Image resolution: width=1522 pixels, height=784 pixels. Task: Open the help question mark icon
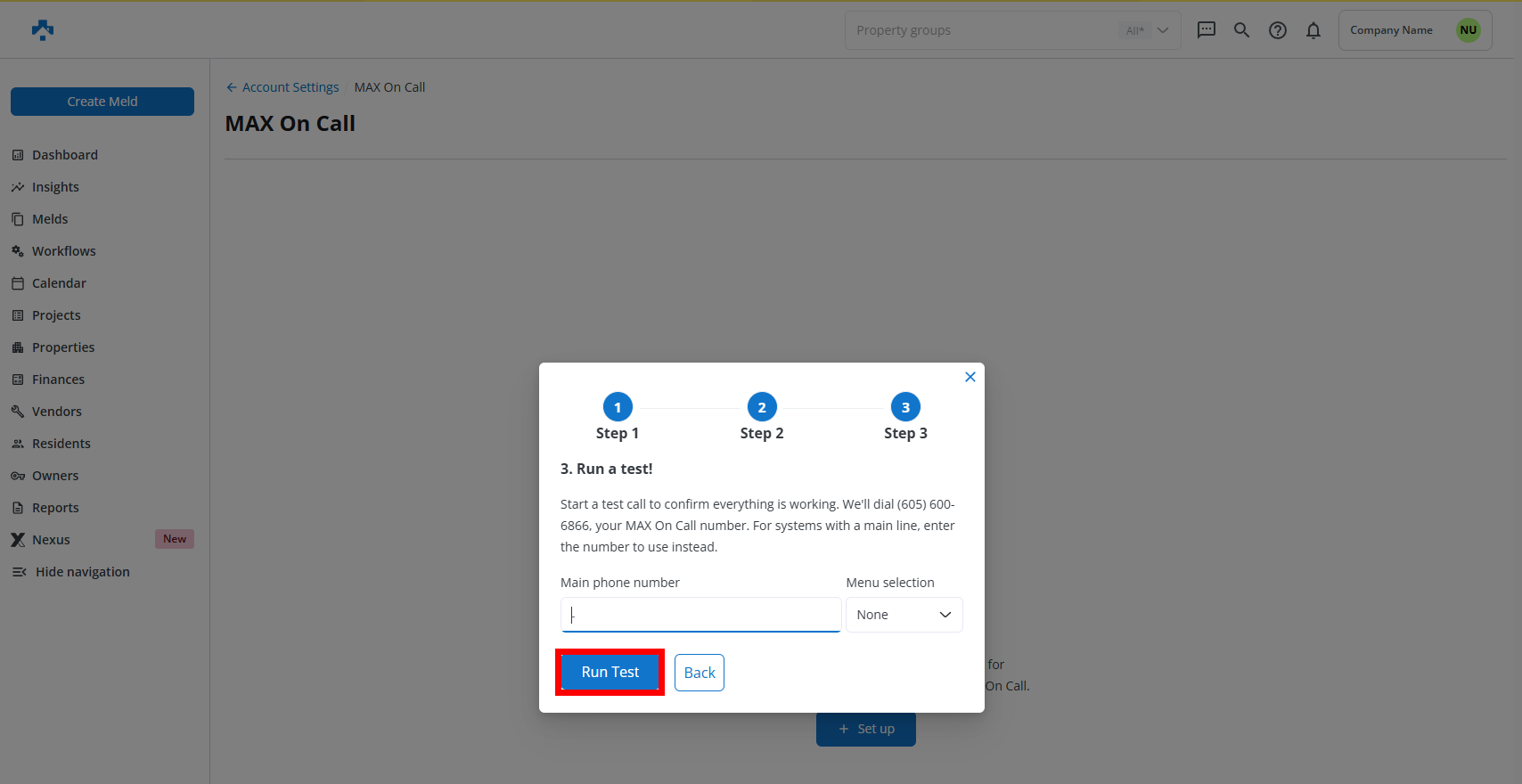(1277, 30)
